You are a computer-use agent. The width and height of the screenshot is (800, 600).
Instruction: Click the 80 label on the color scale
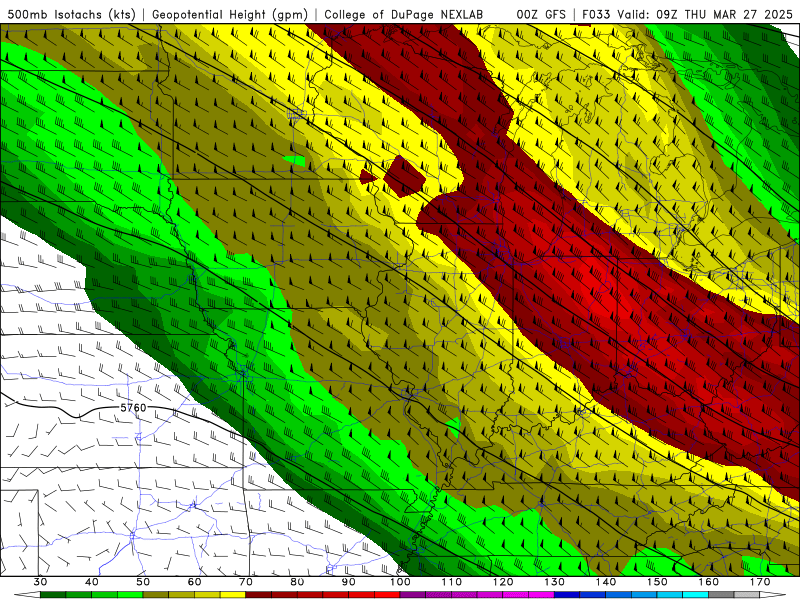(x=297, y=582)
